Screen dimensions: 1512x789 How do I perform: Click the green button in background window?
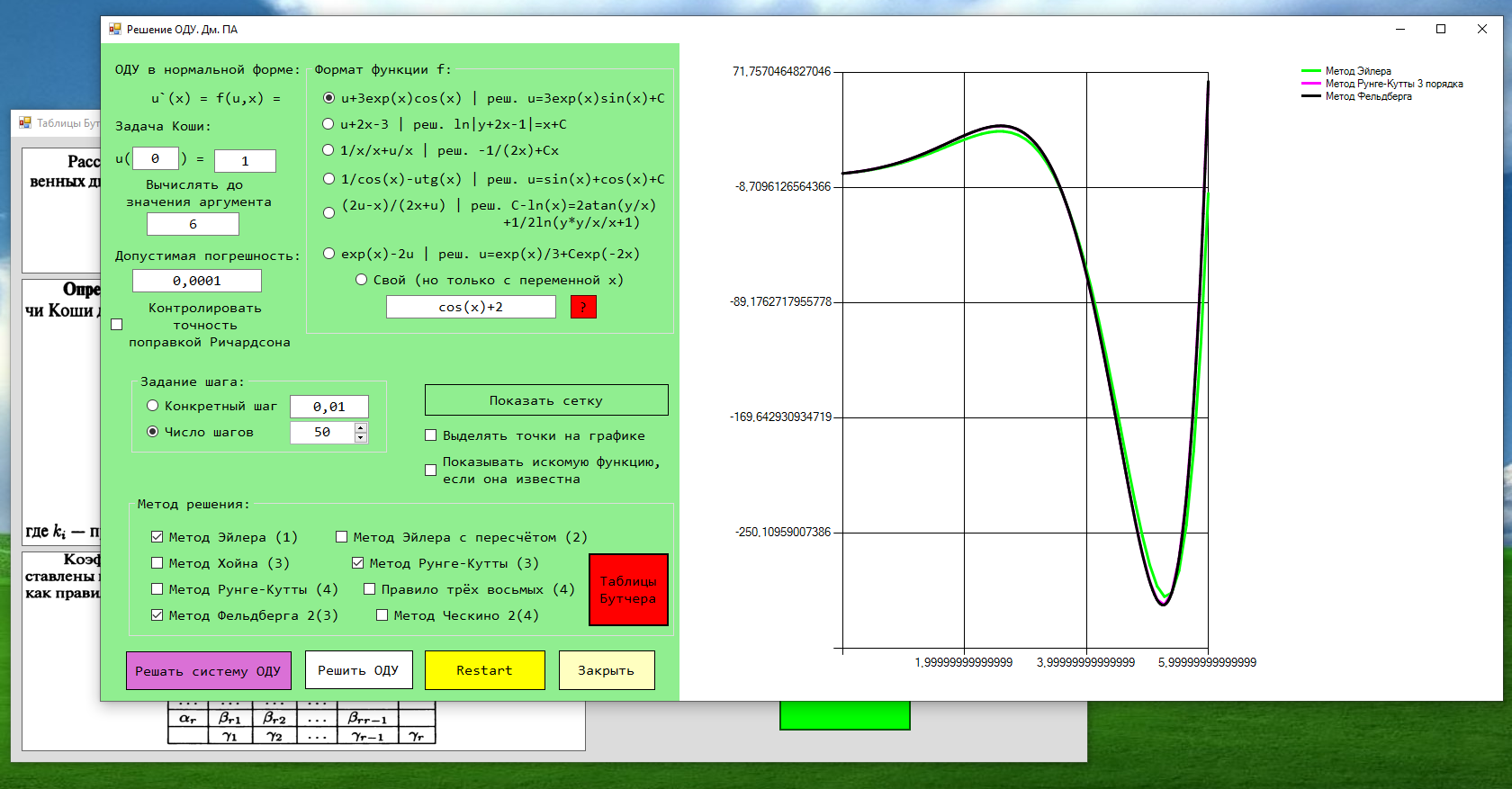844,715
